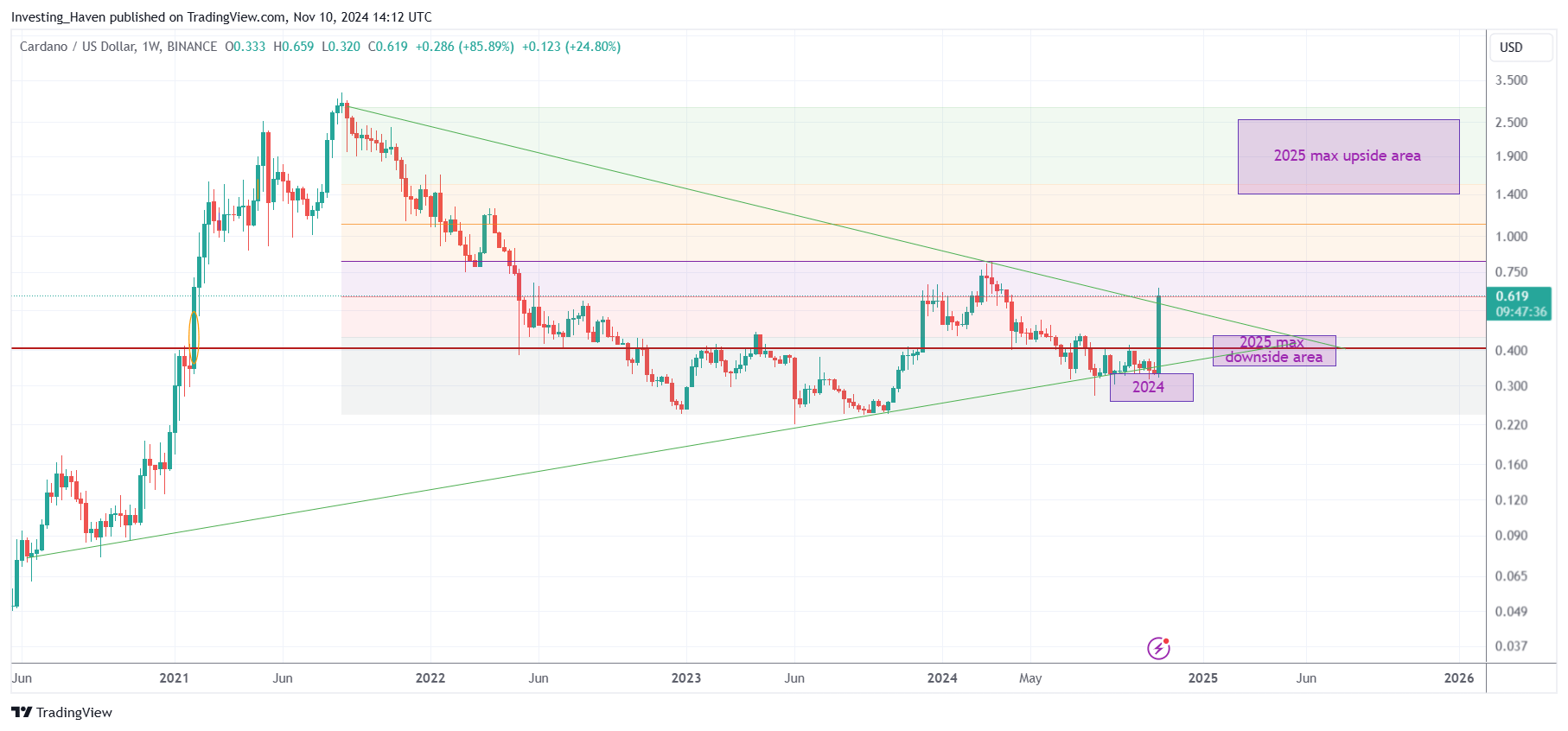The image size is (1568, 731).
Task: Click the 1.900 price axis label
Action: point(1511,156)
